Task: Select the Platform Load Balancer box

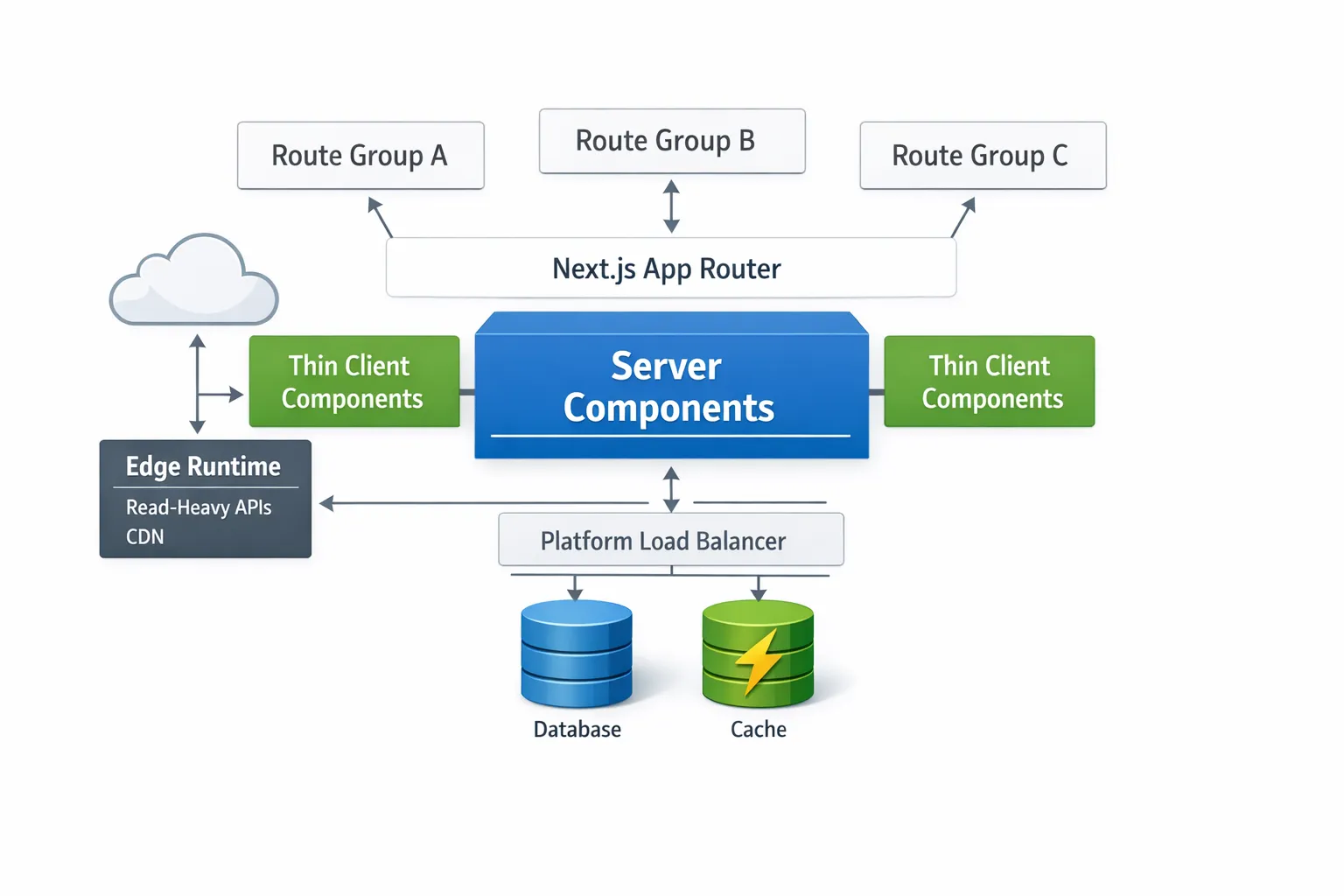Action: [x=670, y=541]
